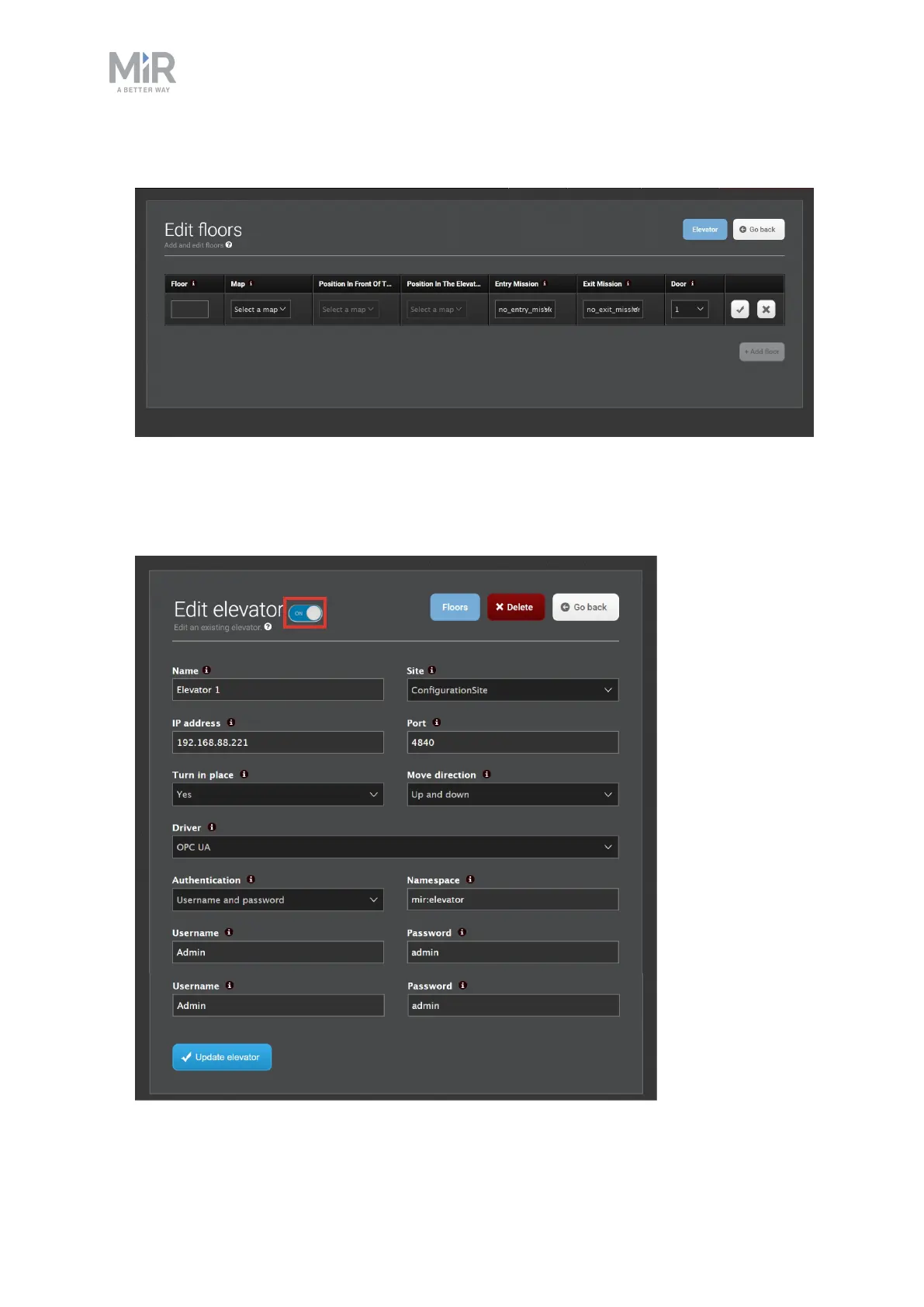
Task: Click the Name field containing 'Elevator 1'
Action: (x=278, y=690)
